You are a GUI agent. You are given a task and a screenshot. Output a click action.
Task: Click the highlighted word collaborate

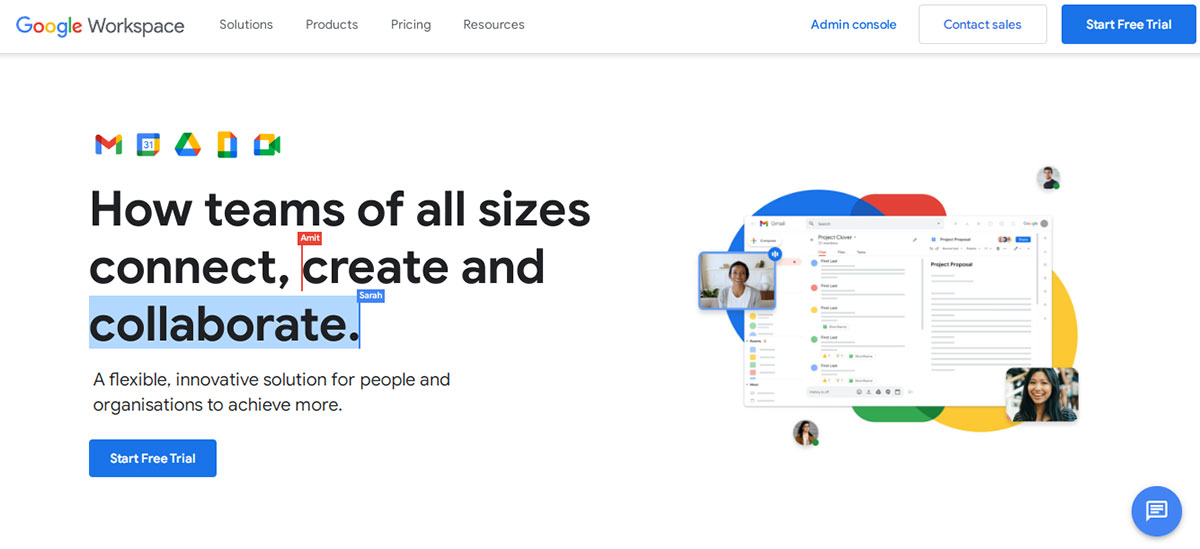pos(224,322)
